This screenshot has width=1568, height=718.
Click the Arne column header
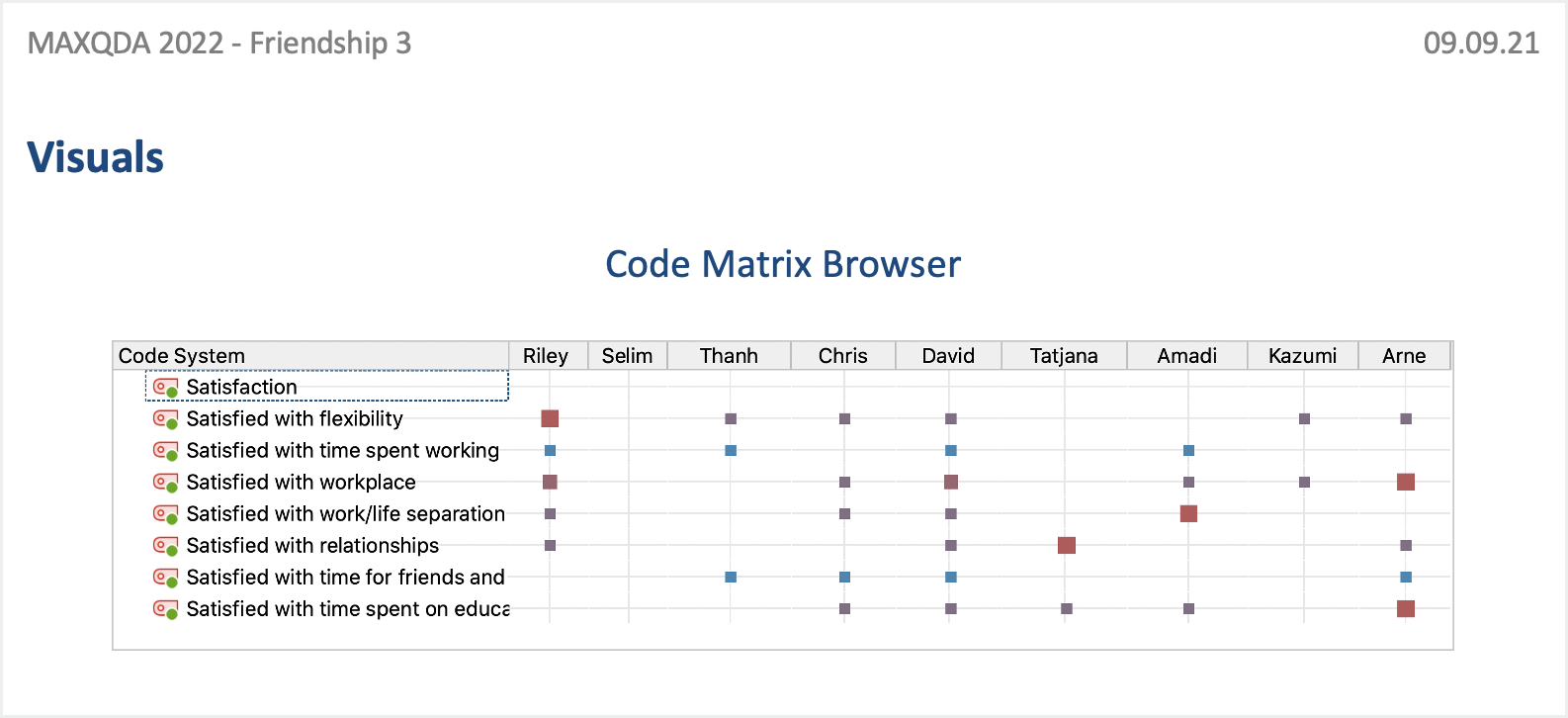pyautogui.click(x=1405, y=356)
